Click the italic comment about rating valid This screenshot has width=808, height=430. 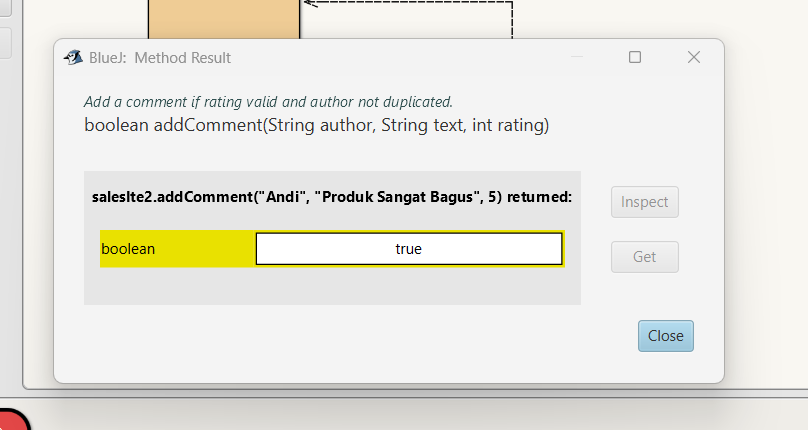tap(268, 102)
